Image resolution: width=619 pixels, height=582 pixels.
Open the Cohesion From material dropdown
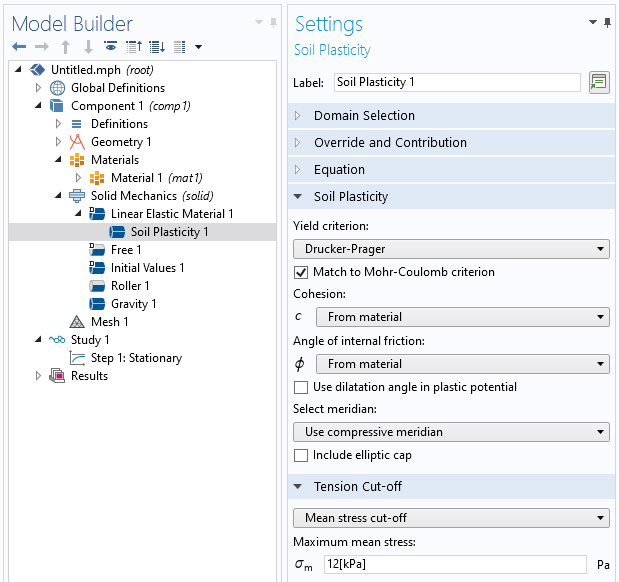click(462, 317)
